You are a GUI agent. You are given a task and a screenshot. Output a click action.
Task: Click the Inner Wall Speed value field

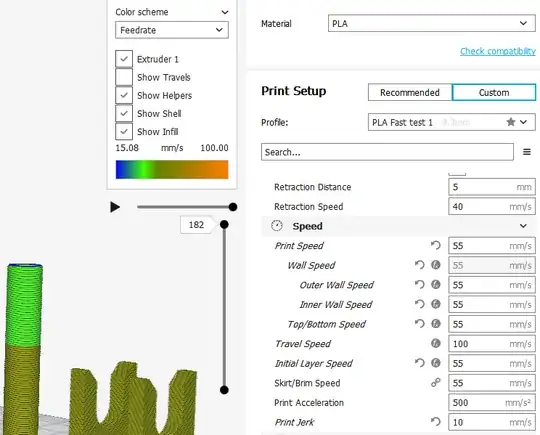(492, 304)
